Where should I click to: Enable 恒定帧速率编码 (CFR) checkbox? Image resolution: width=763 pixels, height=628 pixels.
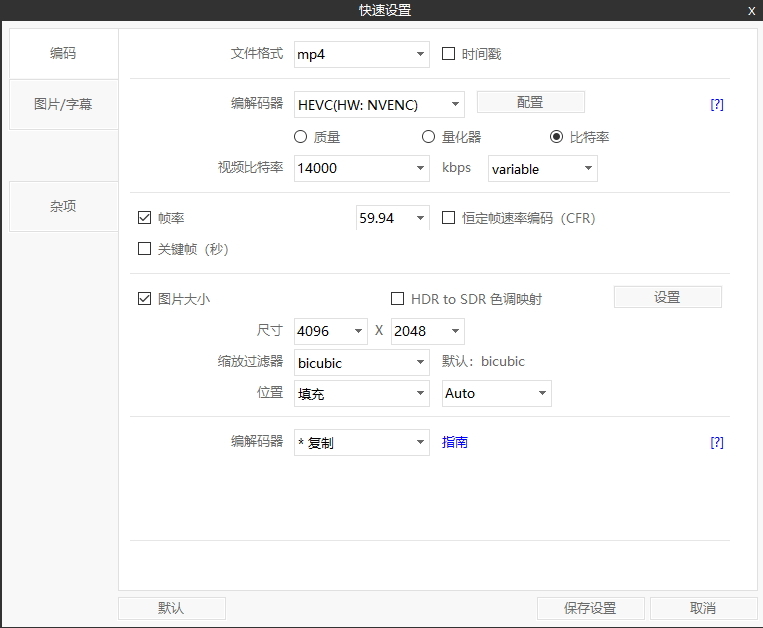(448, 217)
